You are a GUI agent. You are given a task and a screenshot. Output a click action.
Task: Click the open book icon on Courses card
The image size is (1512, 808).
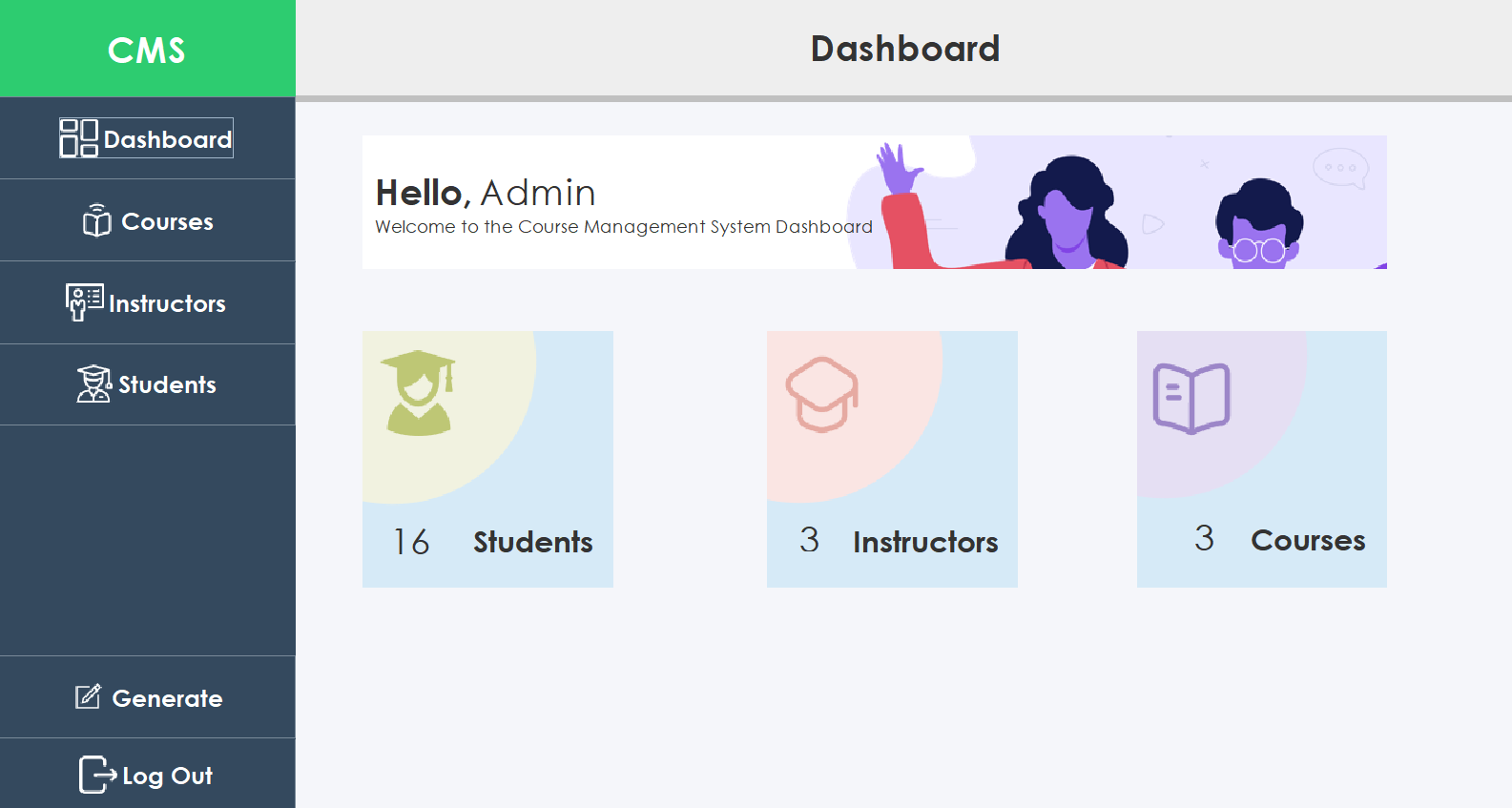(1191, 395)
